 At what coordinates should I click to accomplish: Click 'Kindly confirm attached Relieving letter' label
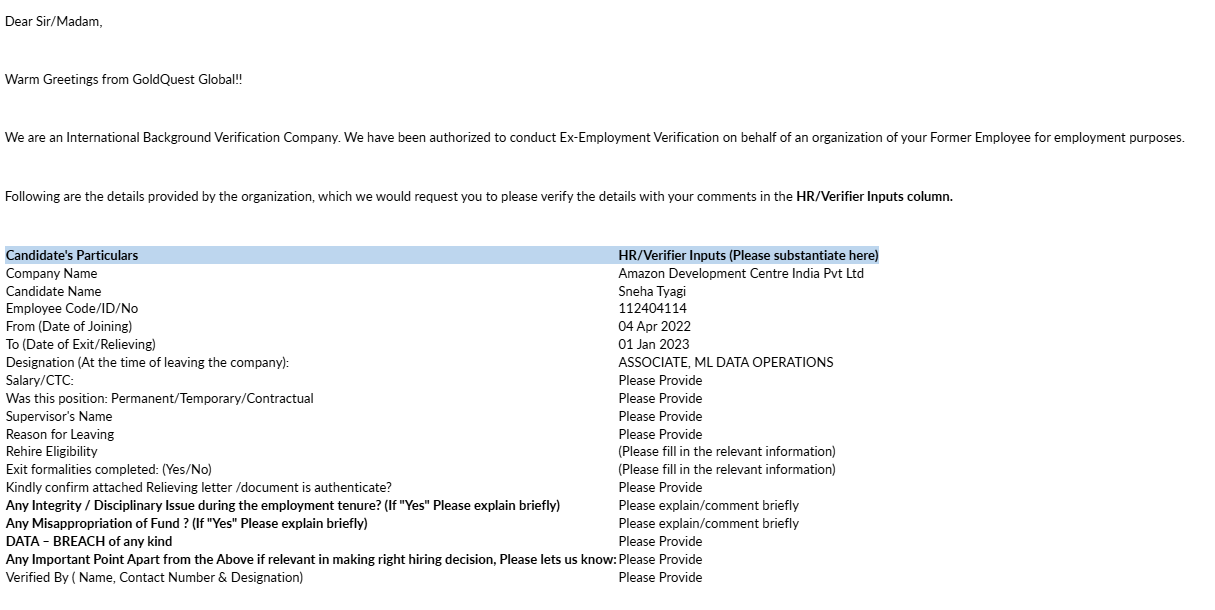click(x=199, y=488)
